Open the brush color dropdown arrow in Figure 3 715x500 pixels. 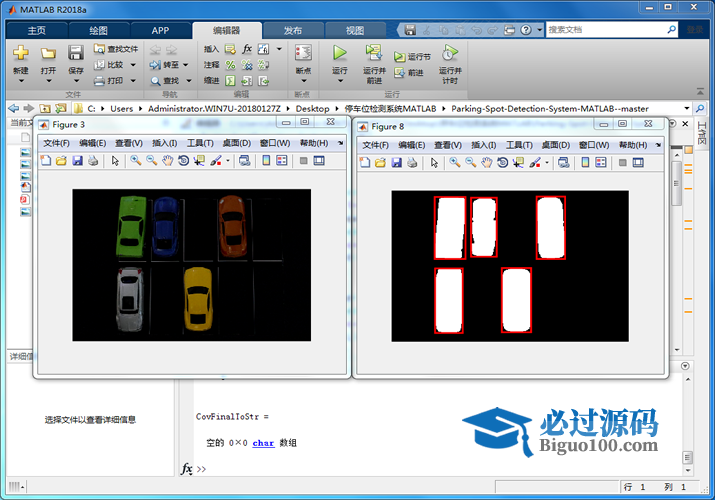[x=228, y=161]
